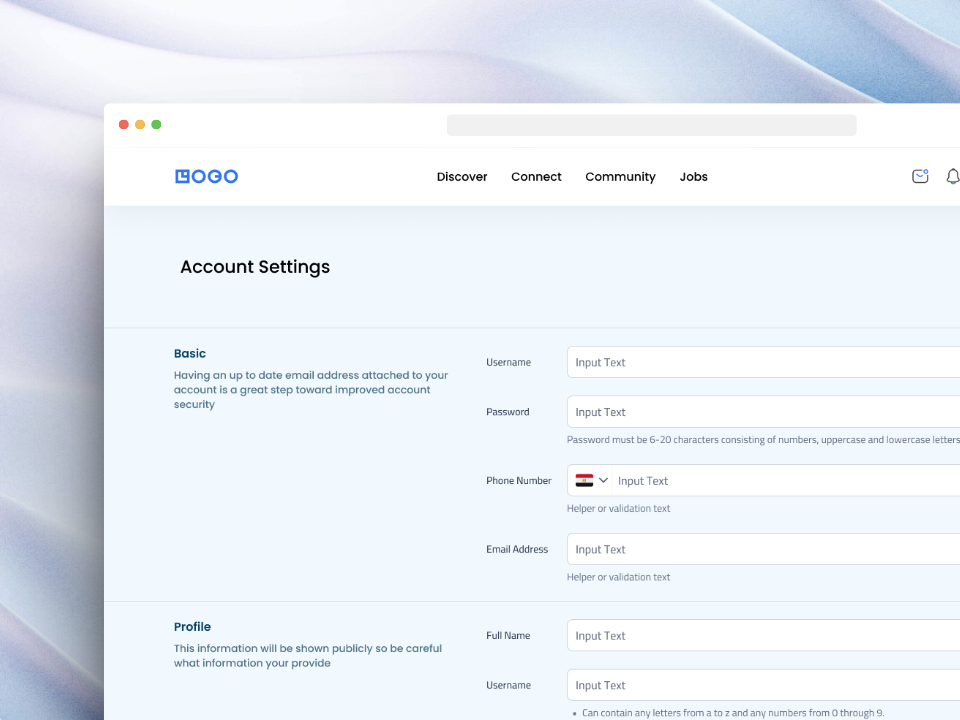Click the green maximize window button
This screenshot has height=720, width=960.
156,124
